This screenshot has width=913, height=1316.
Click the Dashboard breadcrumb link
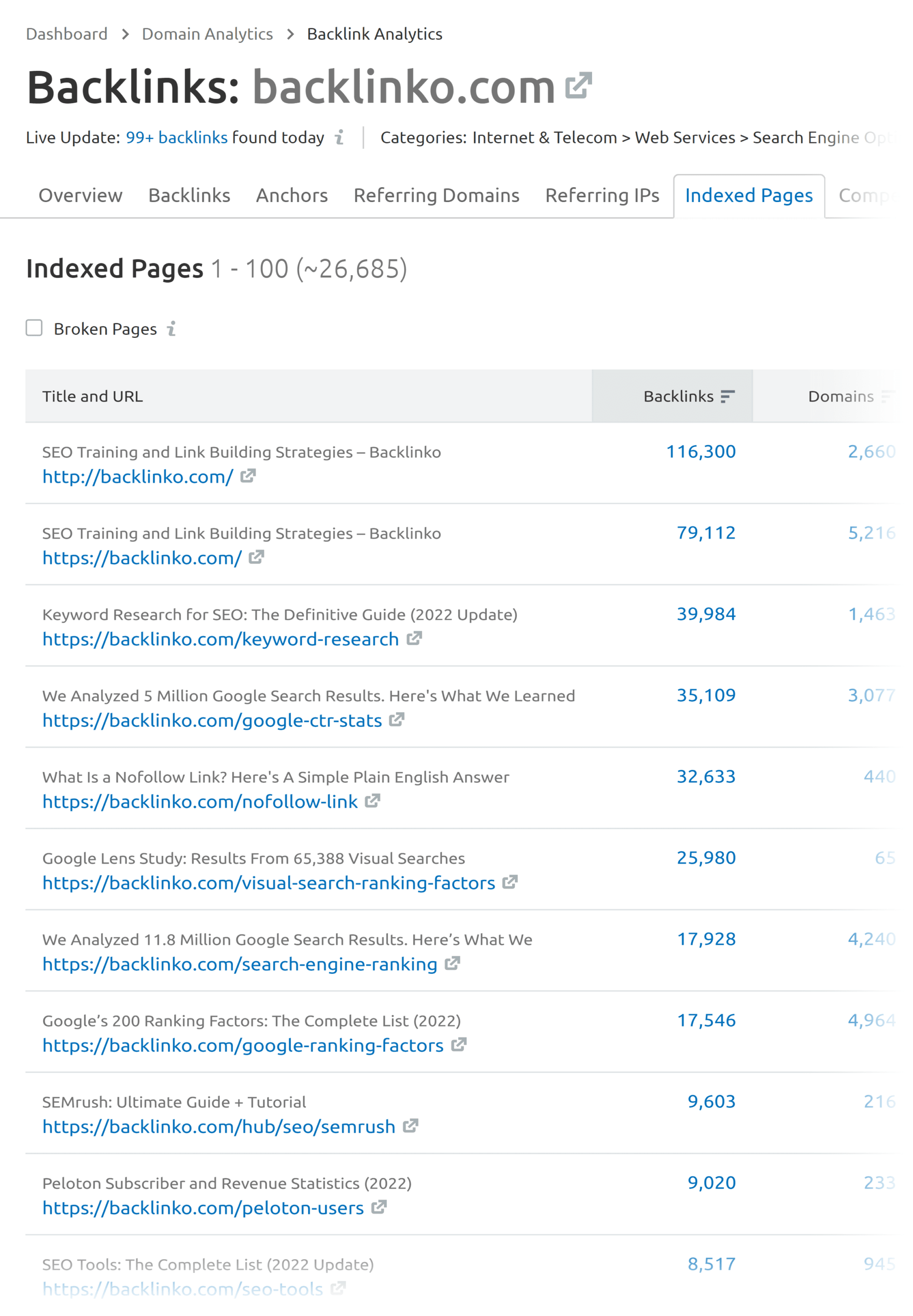click(x=67, y=34)
